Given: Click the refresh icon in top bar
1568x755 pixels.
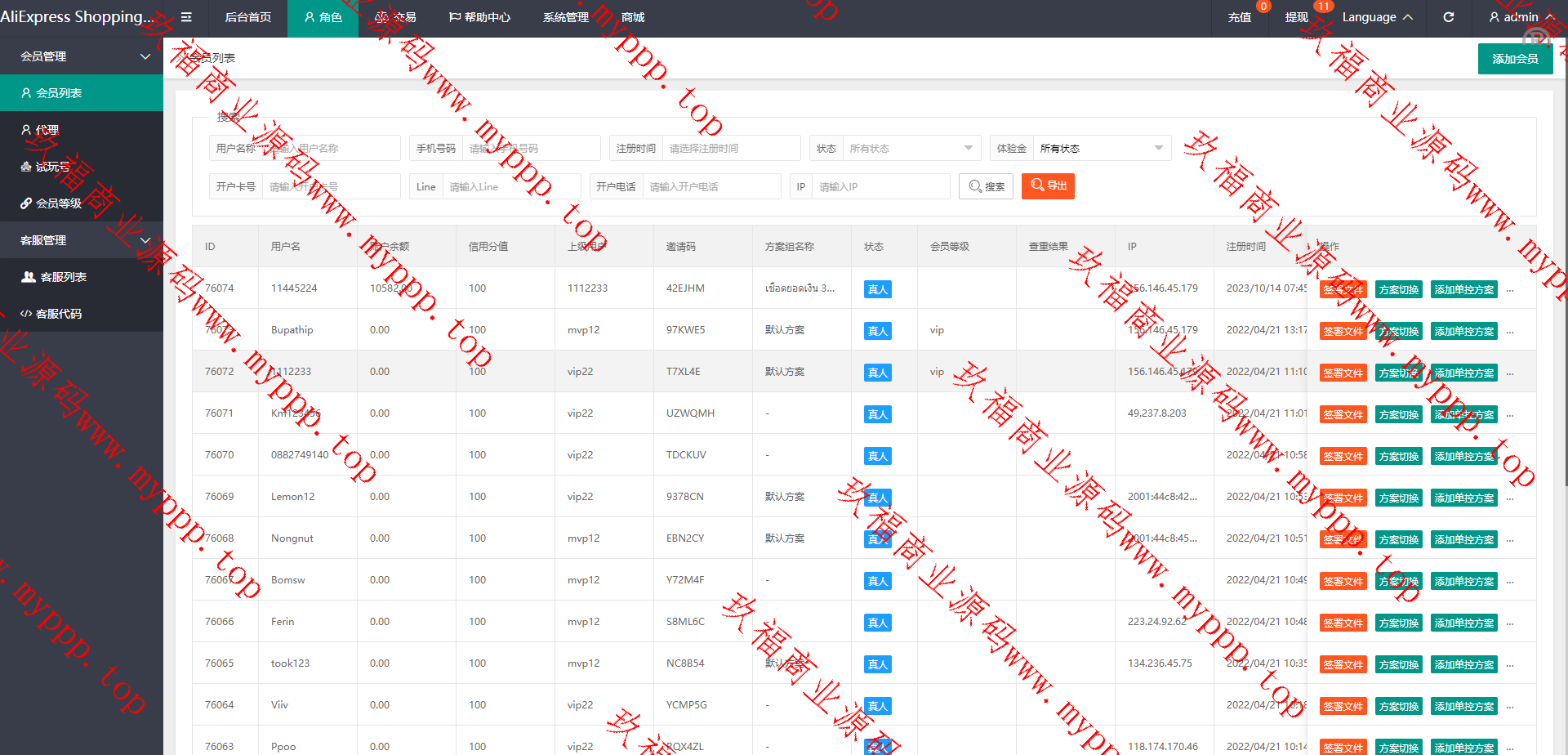Looking at the screenshot, I should coord(1448,17).
